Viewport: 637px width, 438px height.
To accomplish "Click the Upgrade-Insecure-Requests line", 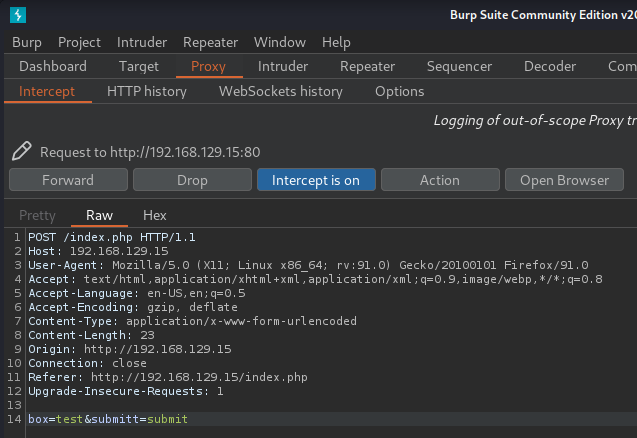I will click(126, 391).
